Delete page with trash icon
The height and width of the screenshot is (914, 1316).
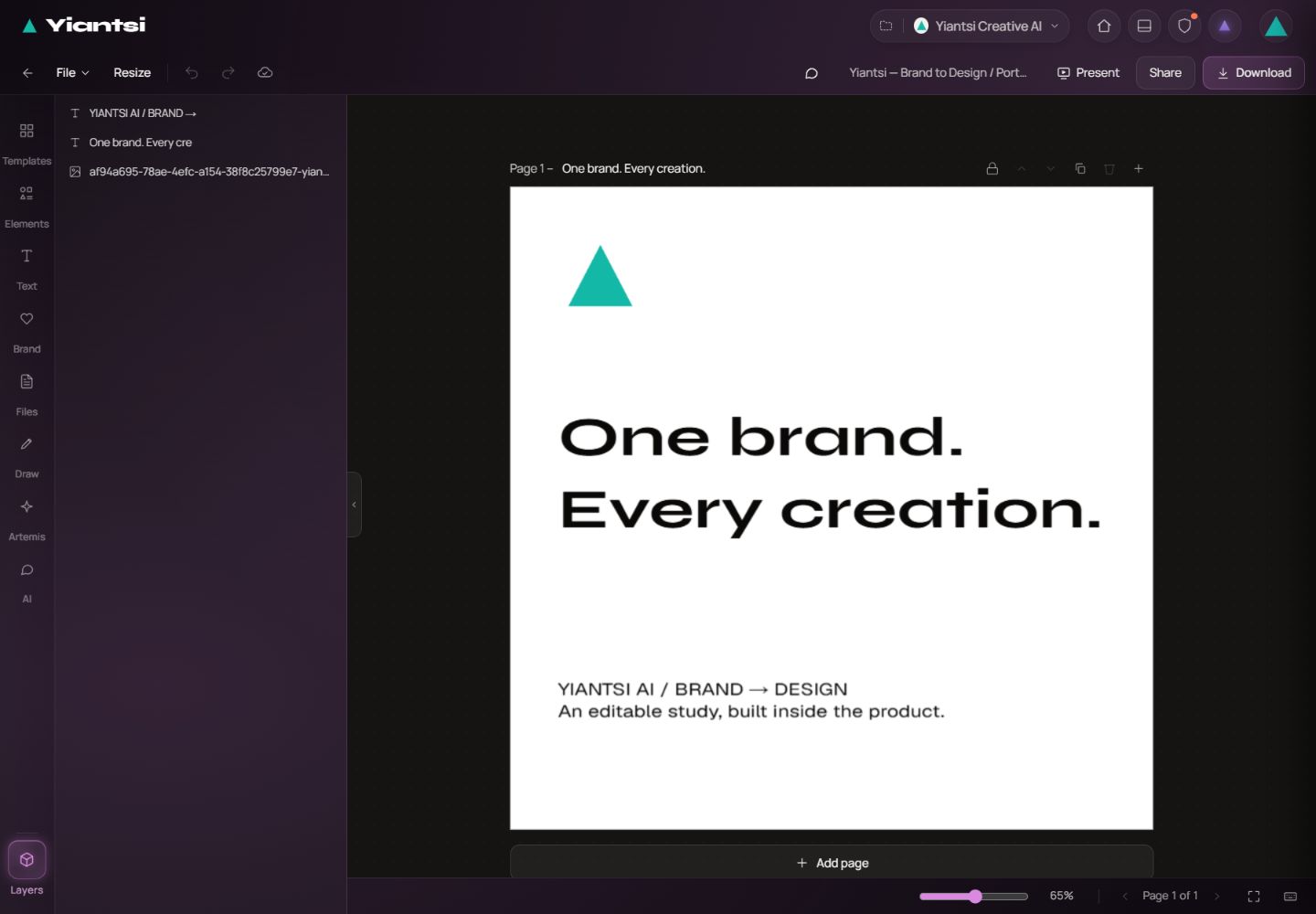pyautogui.click(x=1109, y=169)
